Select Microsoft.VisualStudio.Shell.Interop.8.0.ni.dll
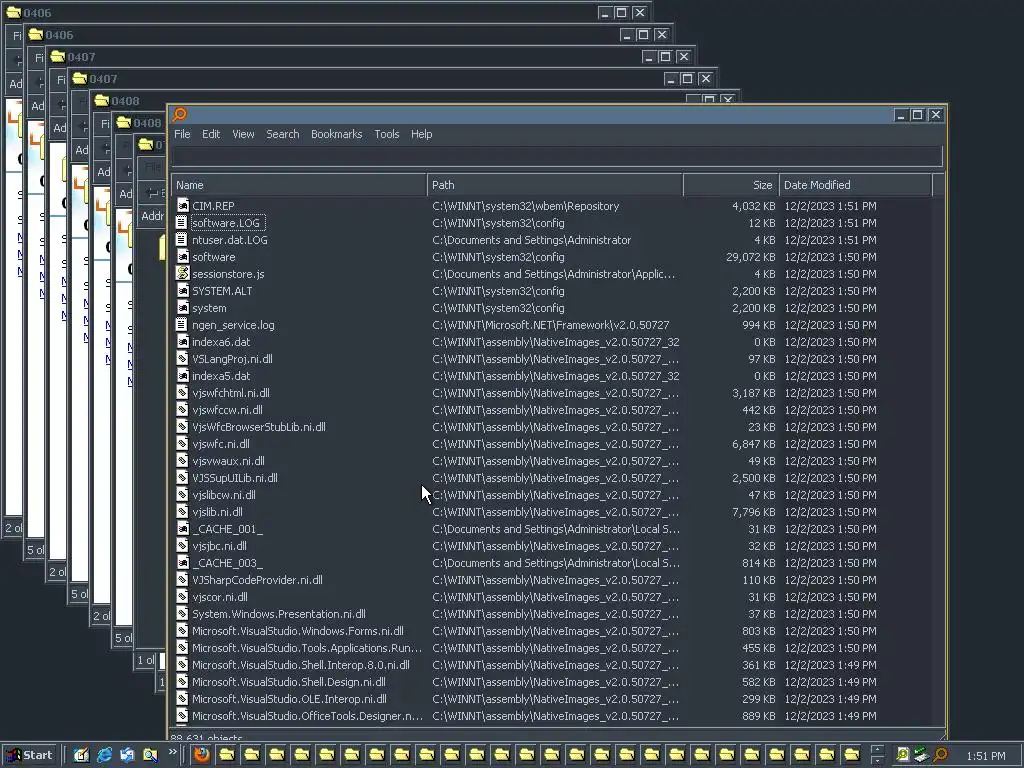The height and width of the screenshot is (768, 1024). (300, 665)
